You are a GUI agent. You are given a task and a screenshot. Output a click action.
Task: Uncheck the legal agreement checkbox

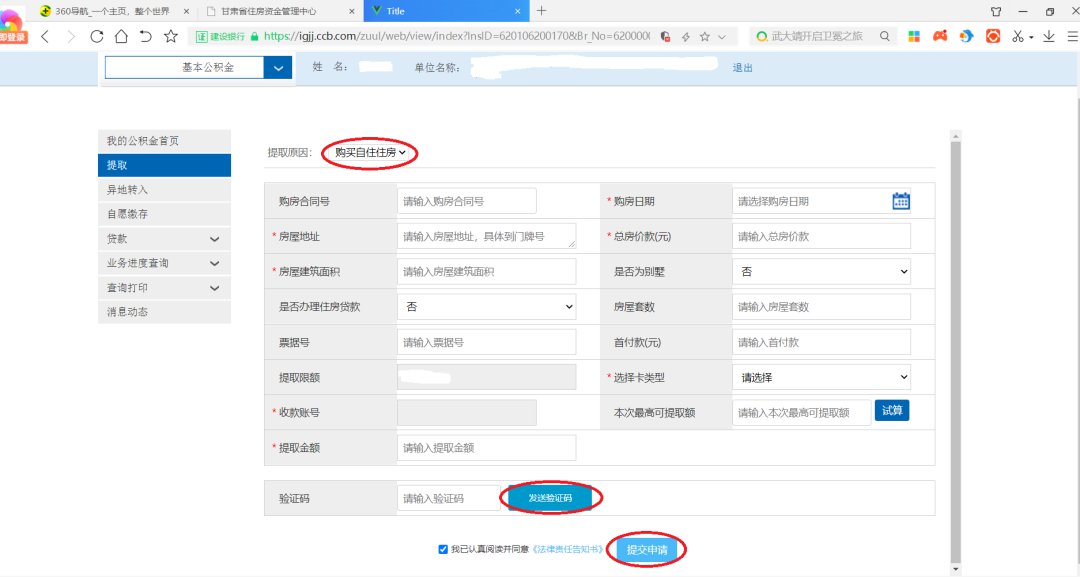coord(443,549)
